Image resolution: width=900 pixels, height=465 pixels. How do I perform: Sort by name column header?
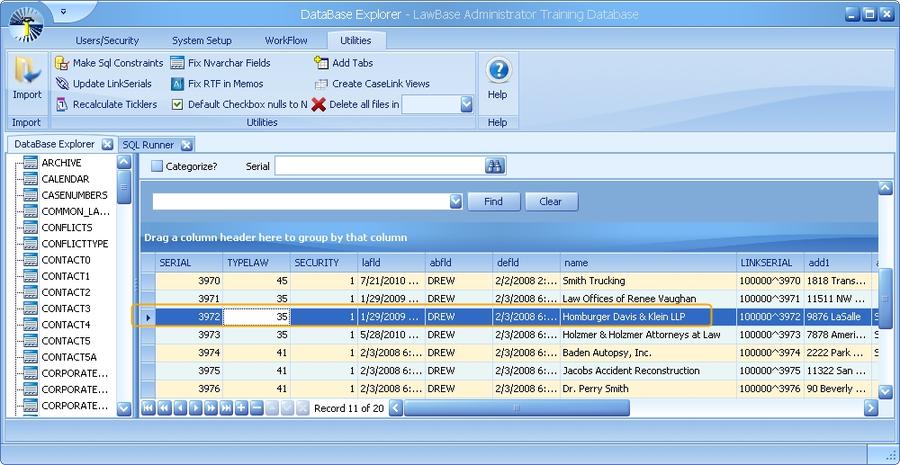click(649, 262)
